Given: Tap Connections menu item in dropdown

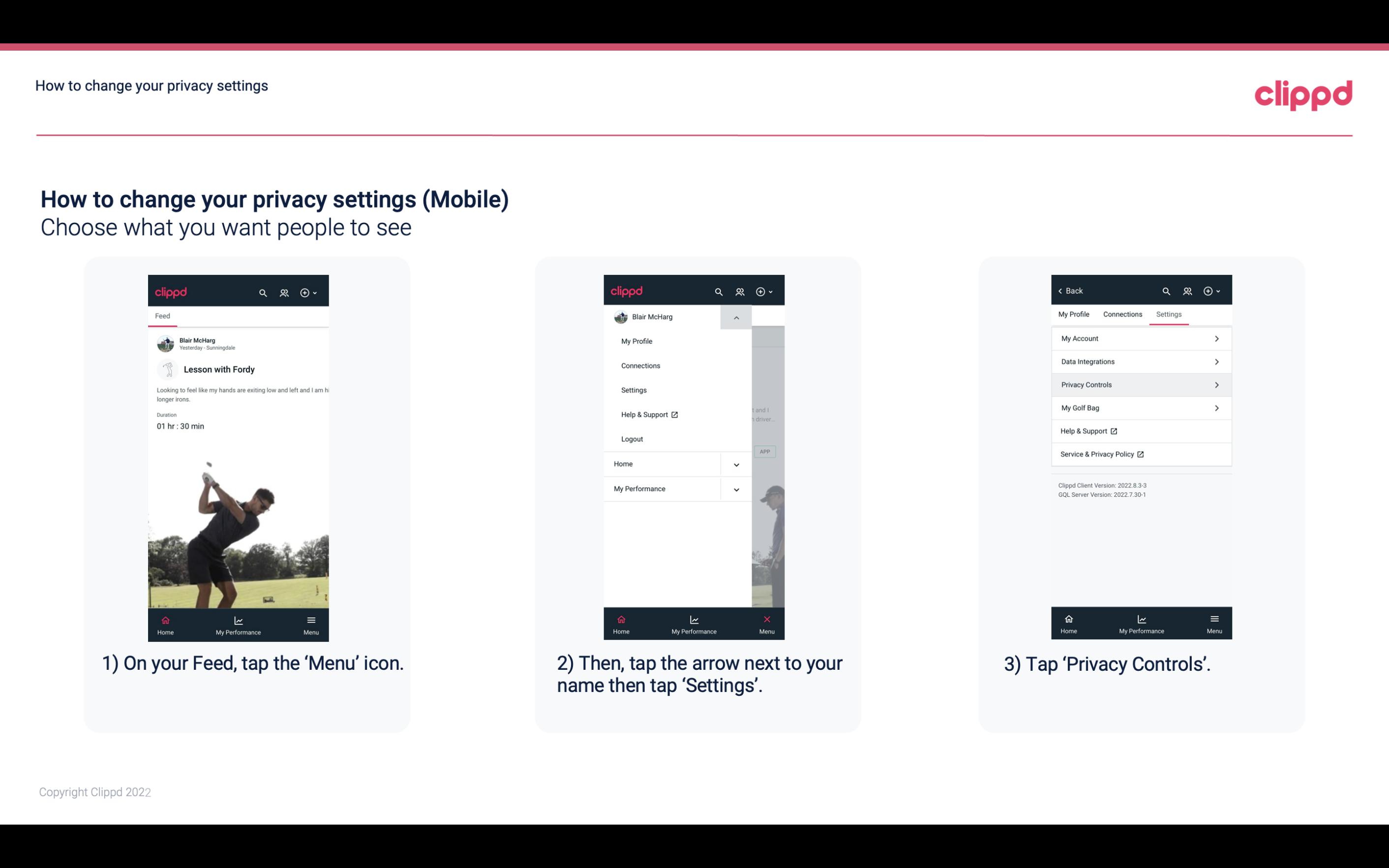Looking at the screenshot, I should (640, 365).
